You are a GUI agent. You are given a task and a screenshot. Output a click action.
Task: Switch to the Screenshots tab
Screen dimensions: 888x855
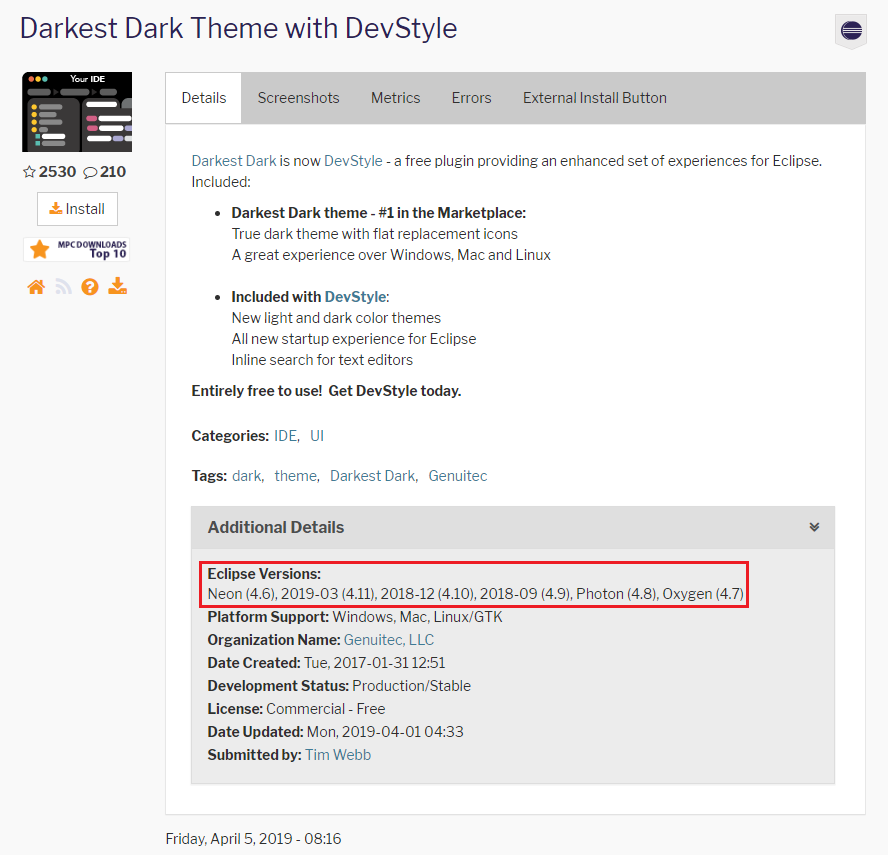(298, 98)
